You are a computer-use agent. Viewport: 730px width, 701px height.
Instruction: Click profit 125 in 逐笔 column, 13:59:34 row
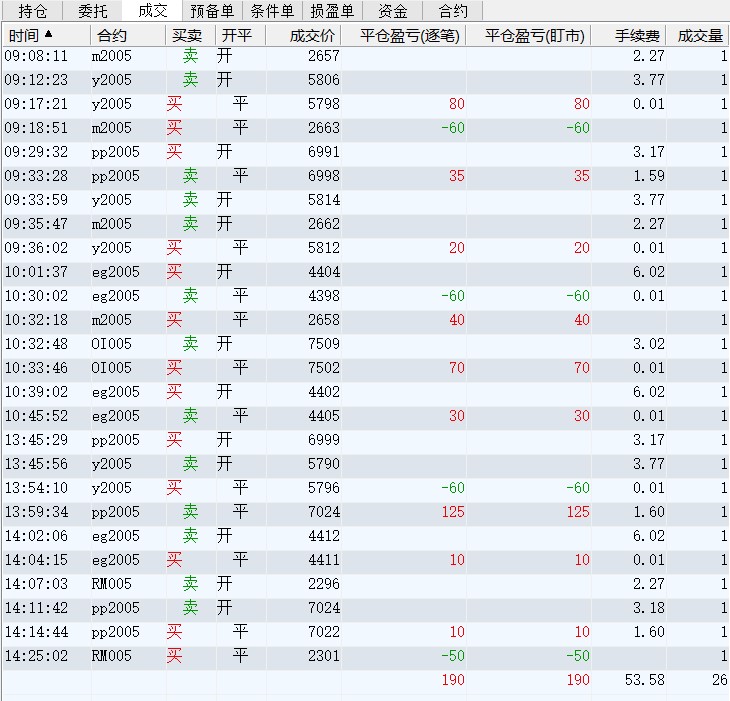453,512
